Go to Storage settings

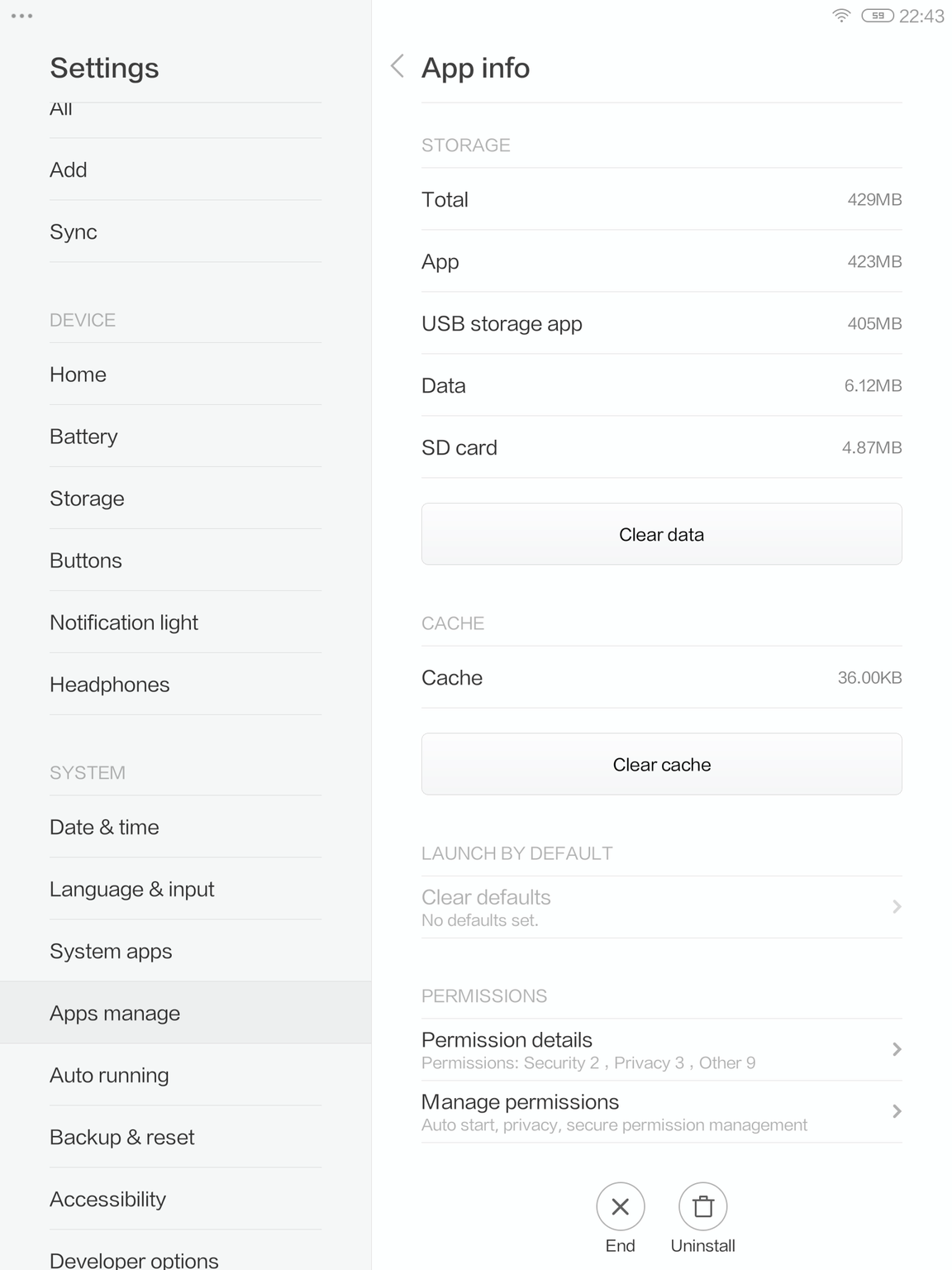[87, 498]
